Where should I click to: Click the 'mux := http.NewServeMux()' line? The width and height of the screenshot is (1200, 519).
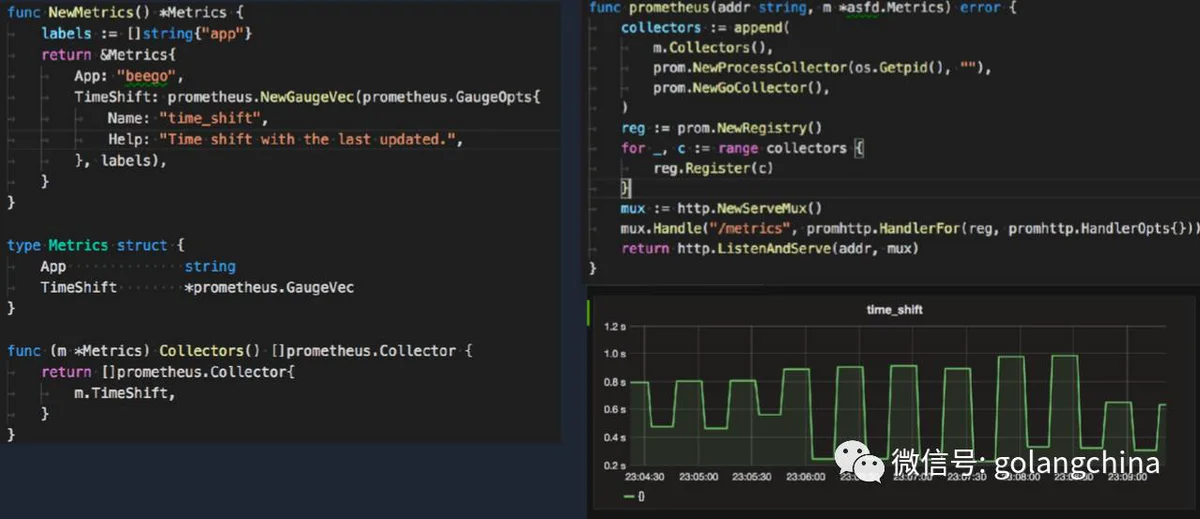[x=721, y=208]
